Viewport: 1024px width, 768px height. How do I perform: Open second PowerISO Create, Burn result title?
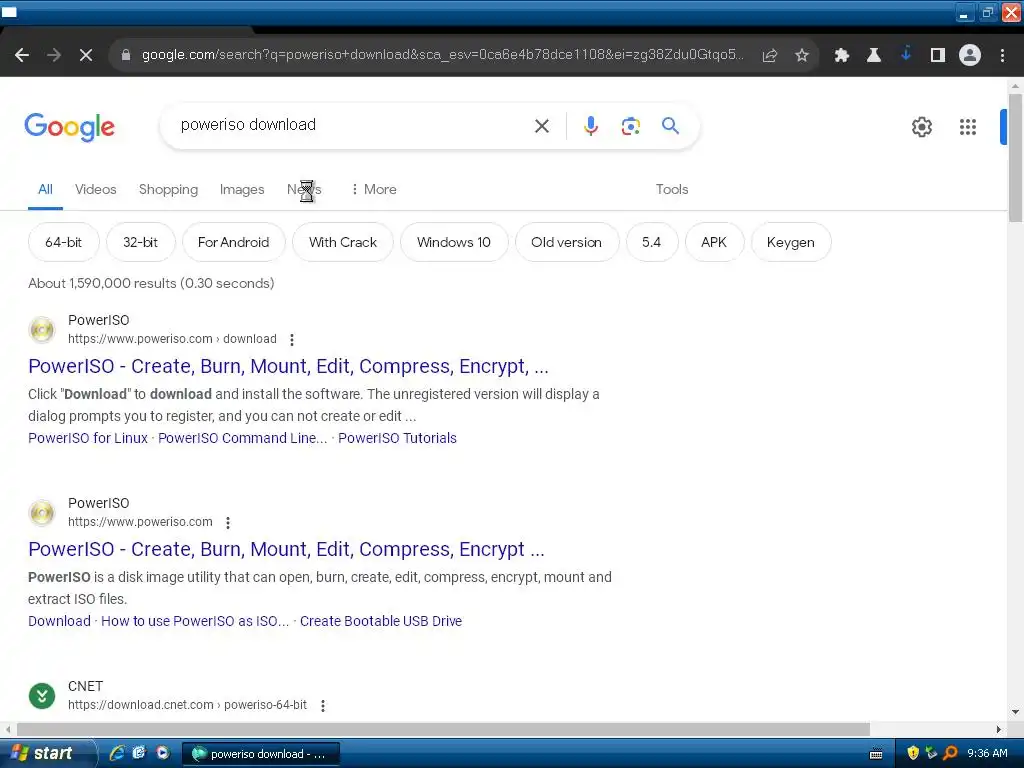coord(286,549)
